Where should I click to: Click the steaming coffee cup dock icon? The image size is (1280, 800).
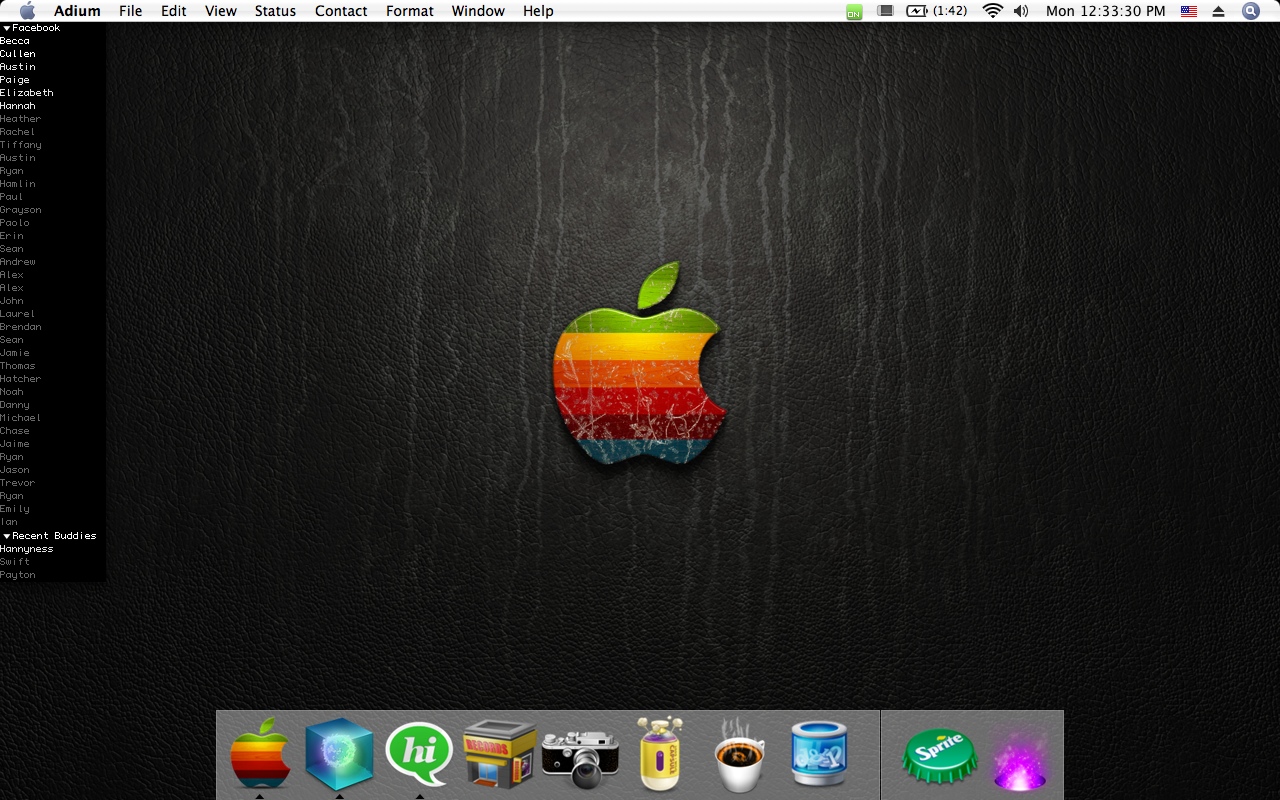click(x=740, y=755)
